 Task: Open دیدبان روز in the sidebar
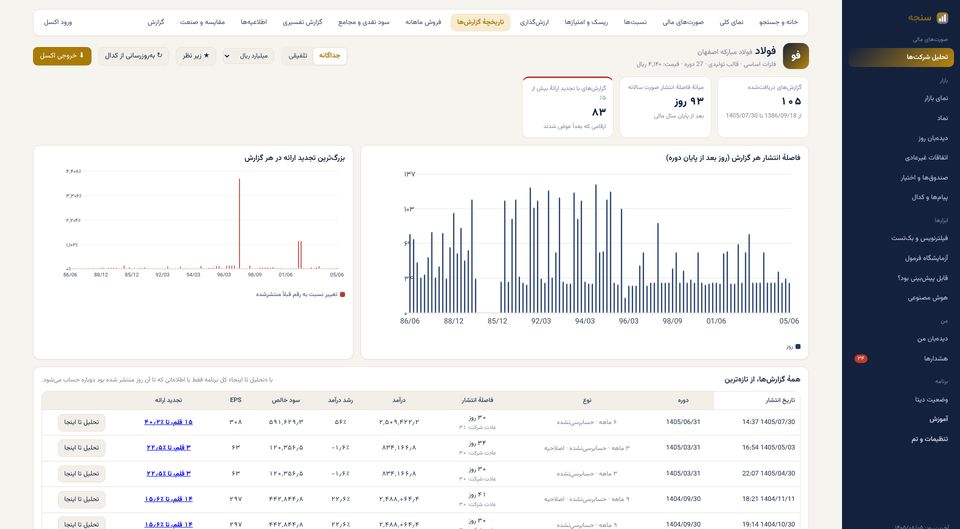[932, 138]
